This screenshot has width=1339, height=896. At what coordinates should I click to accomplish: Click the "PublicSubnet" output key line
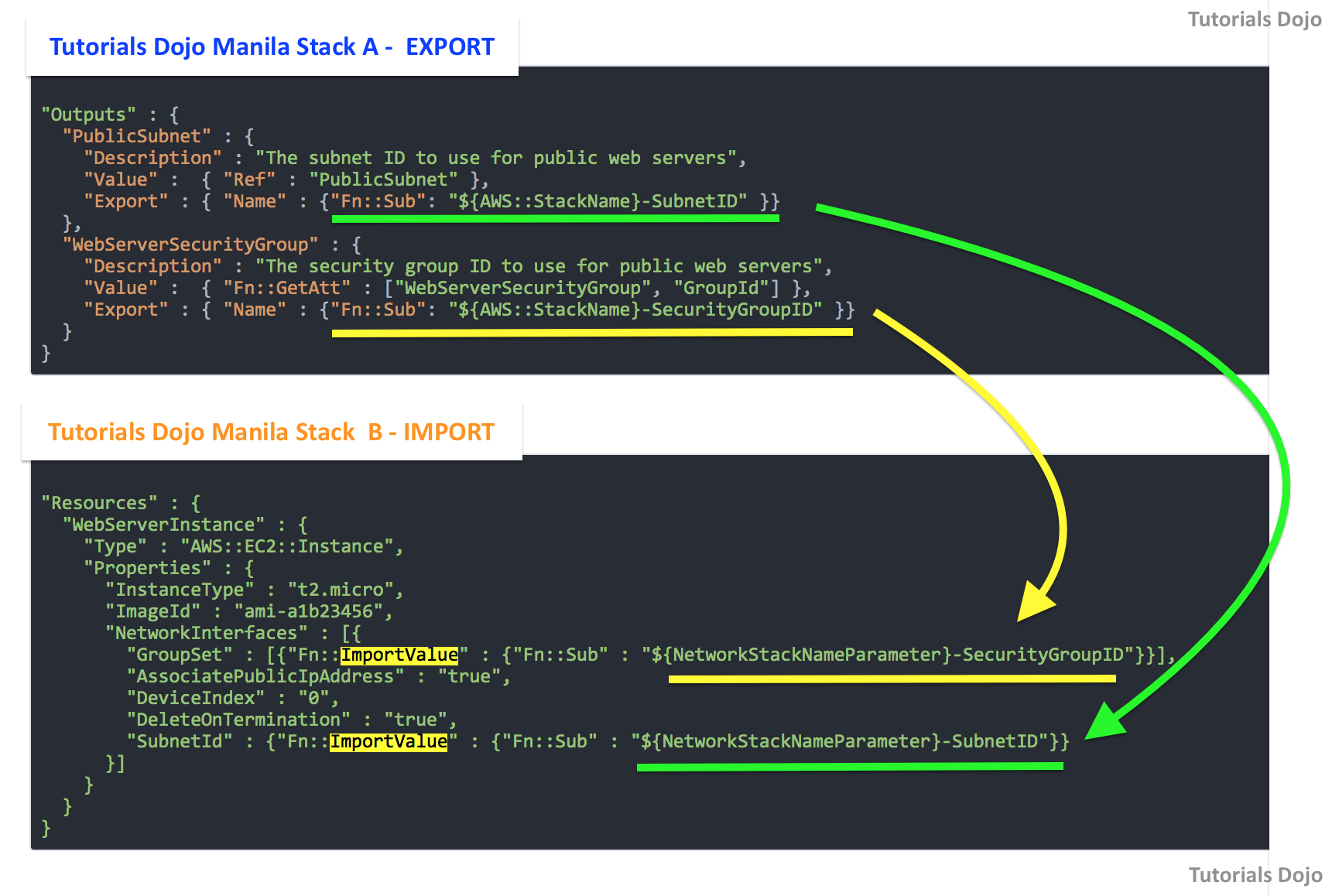pos(159,136)
